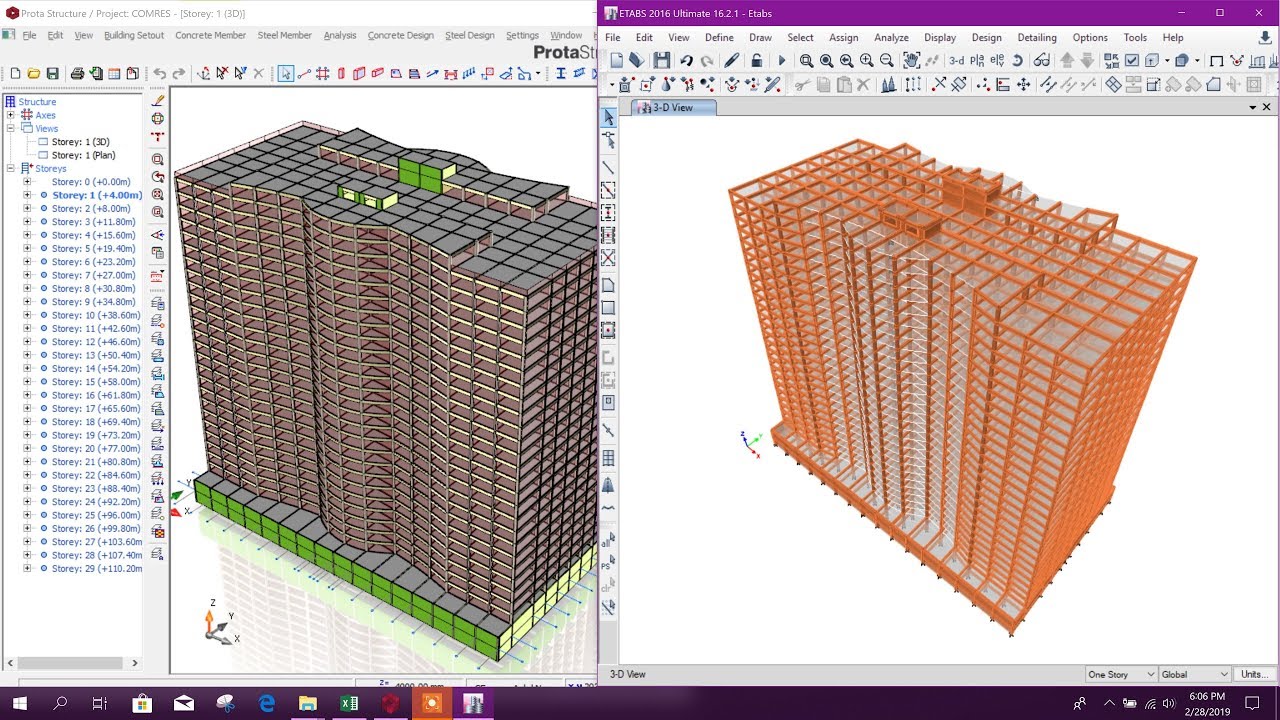Open the Rubber Band Zoom tool in ETABS
The image size is (1280, 720).
pyautogui.click(x=806, y=61)
